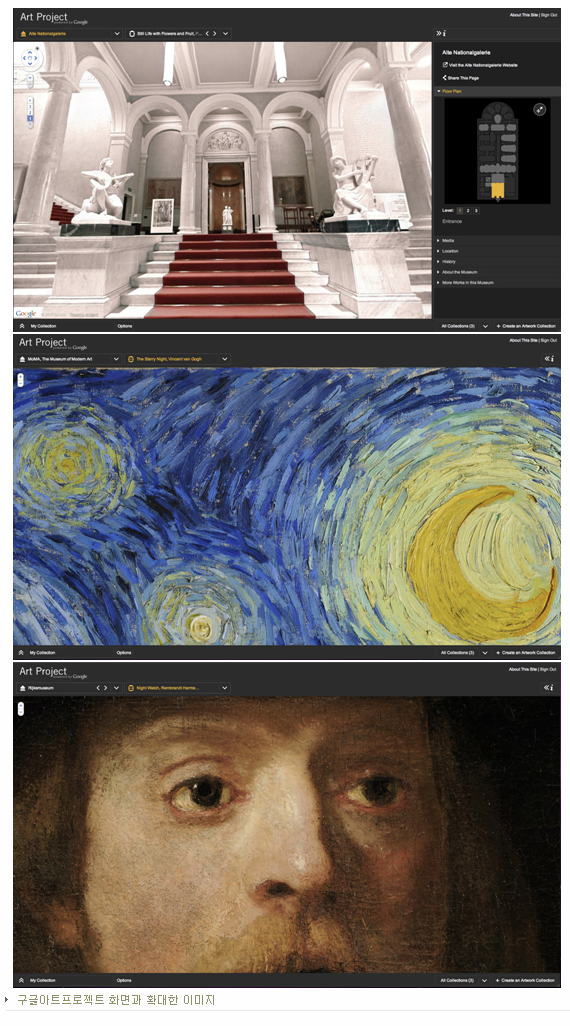Go to next museum arrow beside Rijksmuseum
The width and height of the screenshot is (570, 1026).
tap(106, 688)
